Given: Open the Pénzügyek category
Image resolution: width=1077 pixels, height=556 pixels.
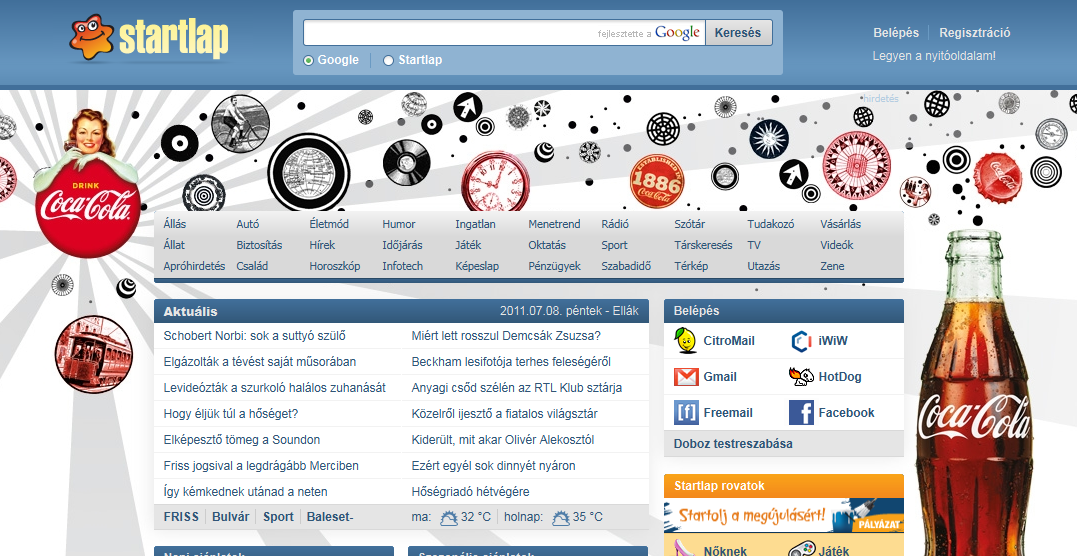Looking at the screenshot, I should click(554, 266).
